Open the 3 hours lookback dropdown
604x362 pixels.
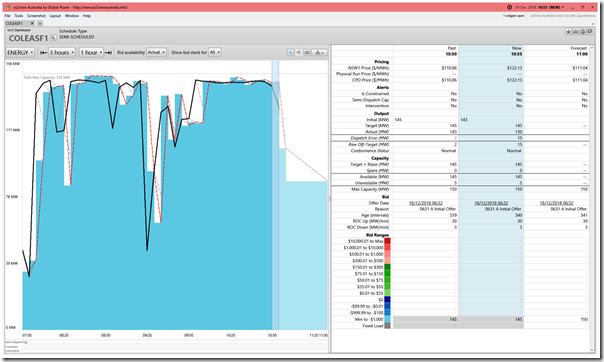(x=62, y=52)
